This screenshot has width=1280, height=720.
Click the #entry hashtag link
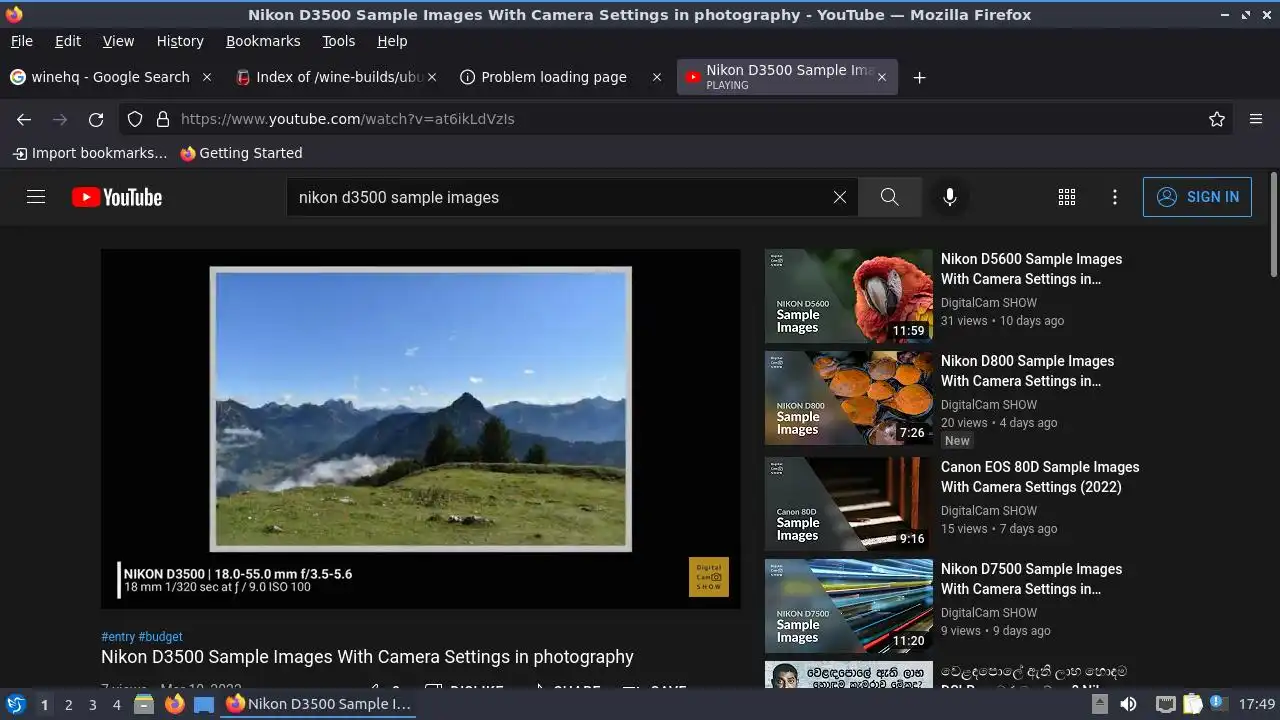click(x=118, y=637)
